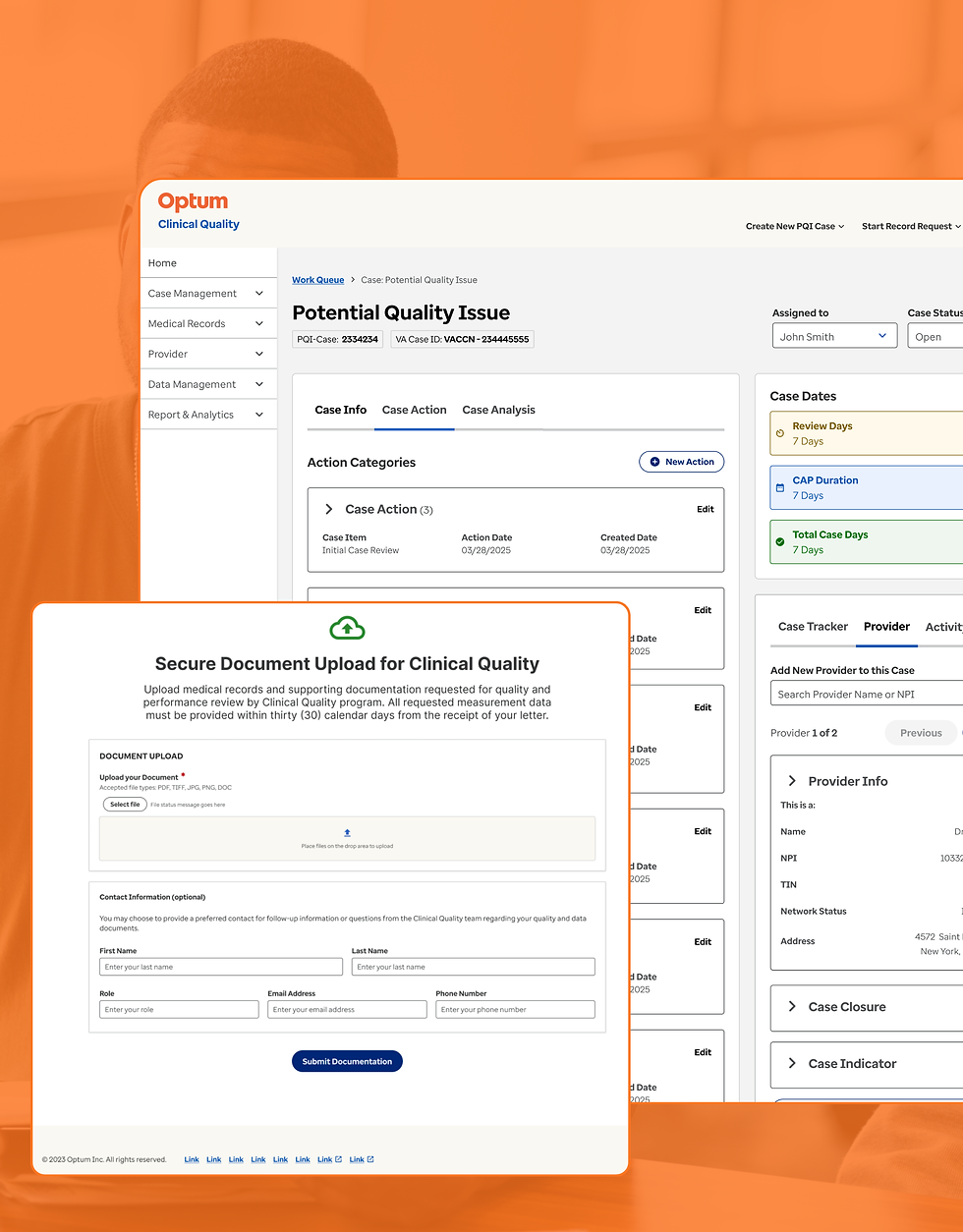Click the First Name input field

coord(220,966)
